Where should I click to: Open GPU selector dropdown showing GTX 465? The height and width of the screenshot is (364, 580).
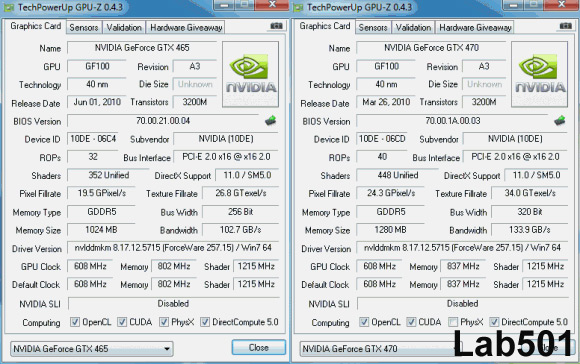click(92, 349)
